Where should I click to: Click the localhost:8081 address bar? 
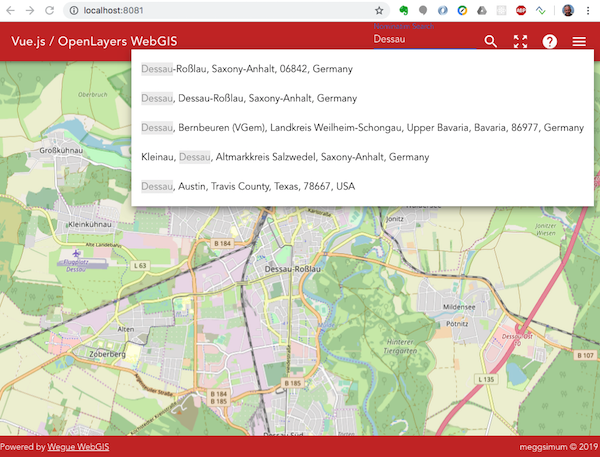pos(226,10)
